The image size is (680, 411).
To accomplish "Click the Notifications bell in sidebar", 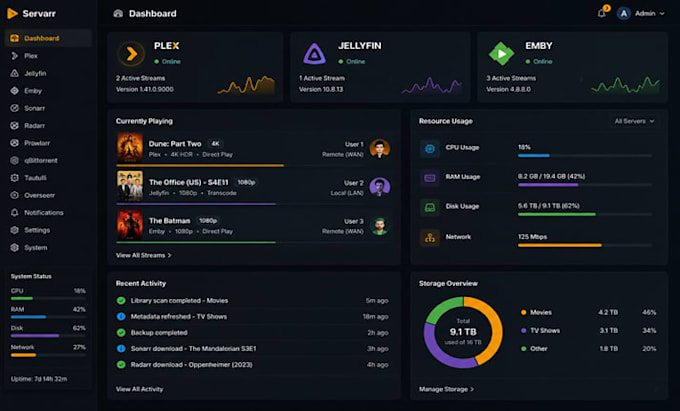I will 15,212.
